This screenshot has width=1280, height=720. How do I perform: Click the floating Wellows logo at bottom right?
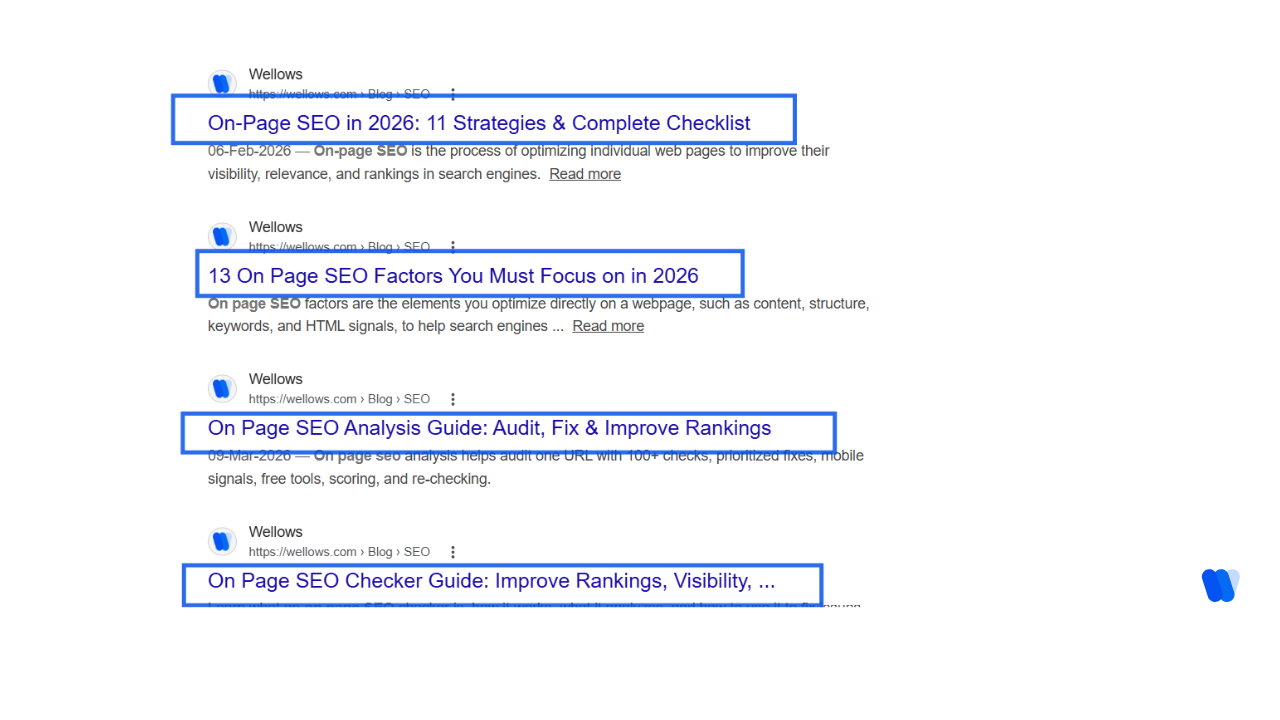pos(1220,585)
